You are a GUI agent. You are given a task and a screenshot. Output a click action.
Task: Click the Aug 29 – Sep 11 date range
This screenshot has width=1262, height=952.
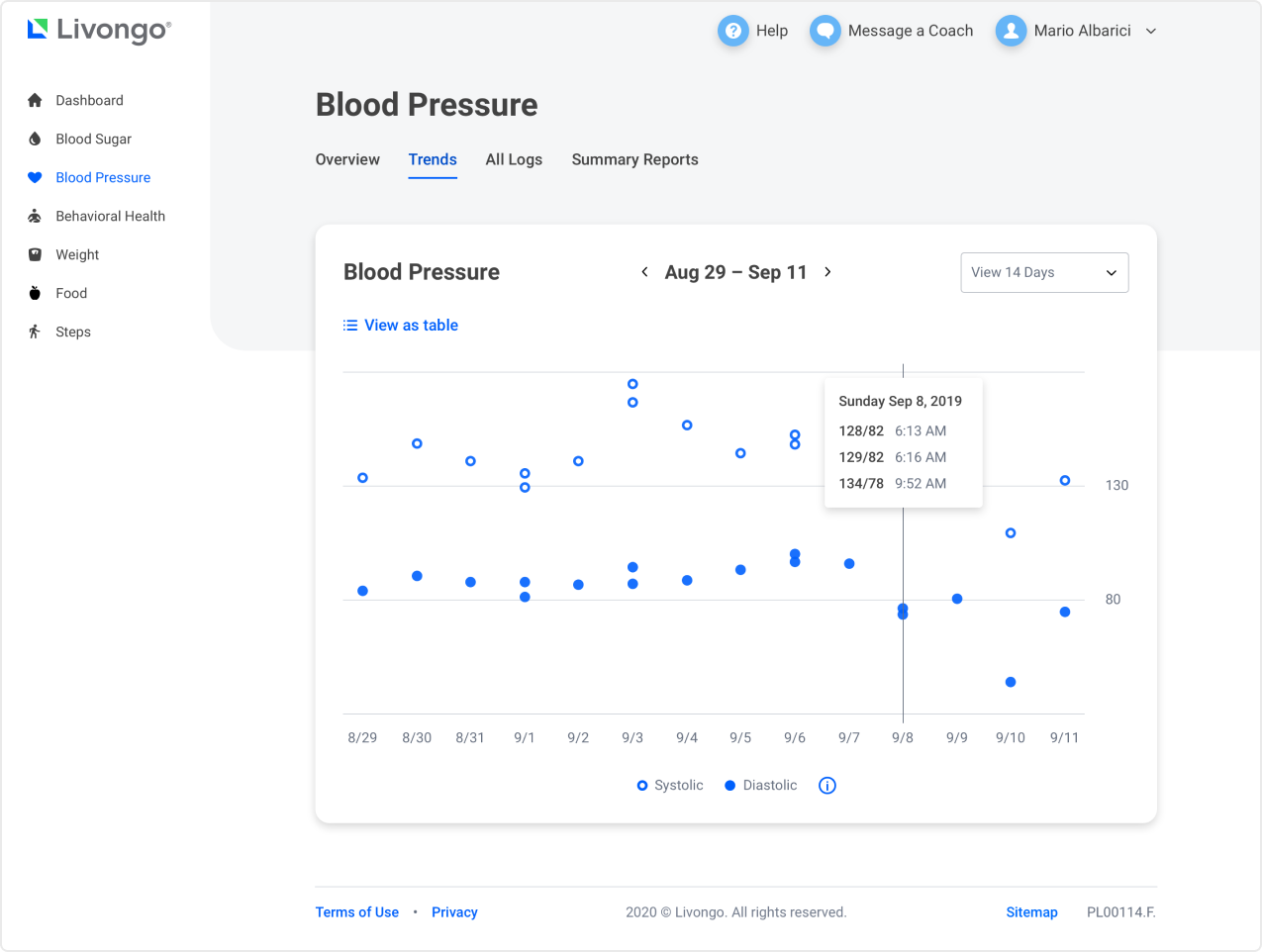[x=735, y=272]
